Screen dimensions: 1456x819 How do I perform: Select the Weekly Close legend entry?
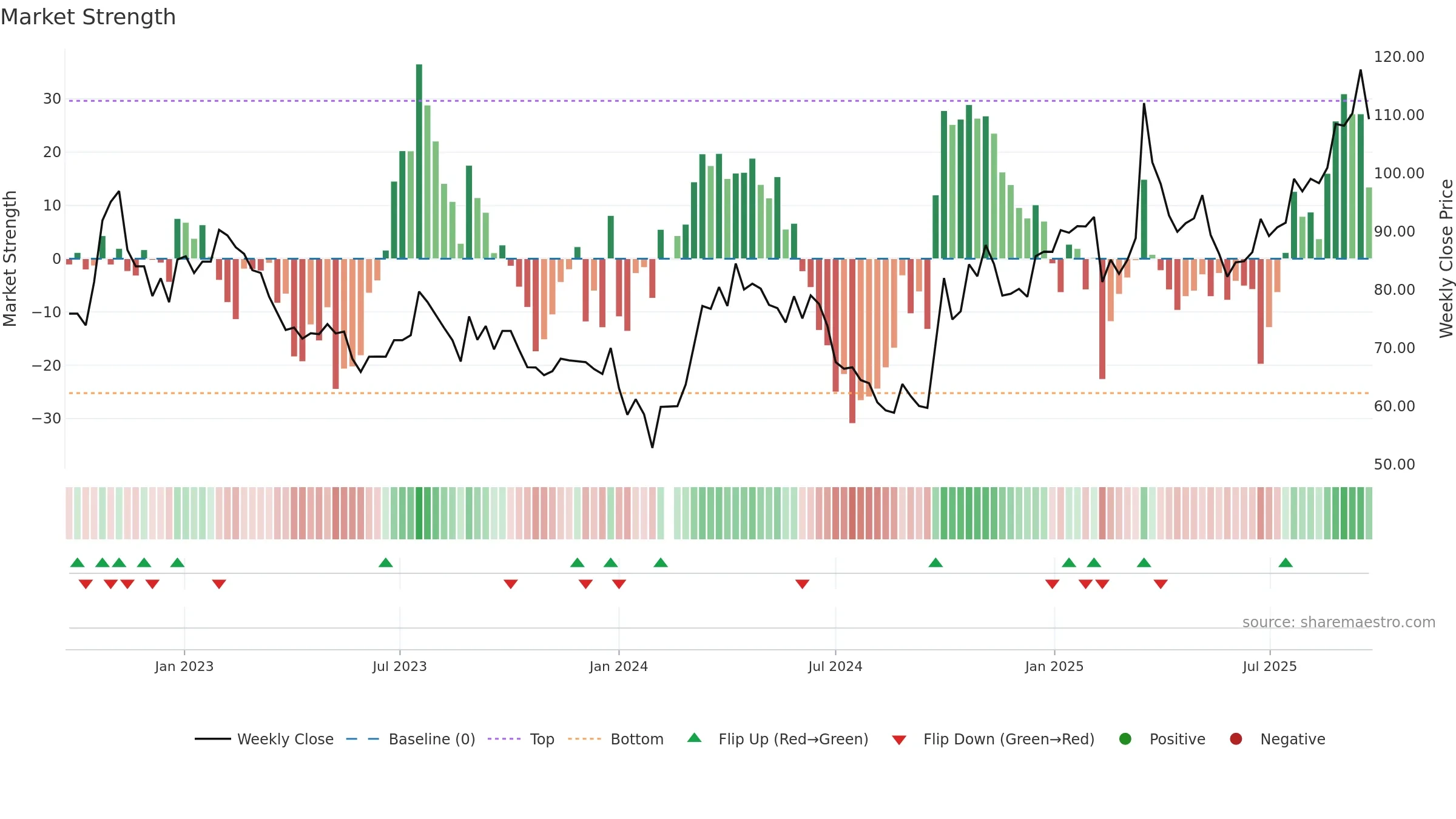[x=264, y=739]
